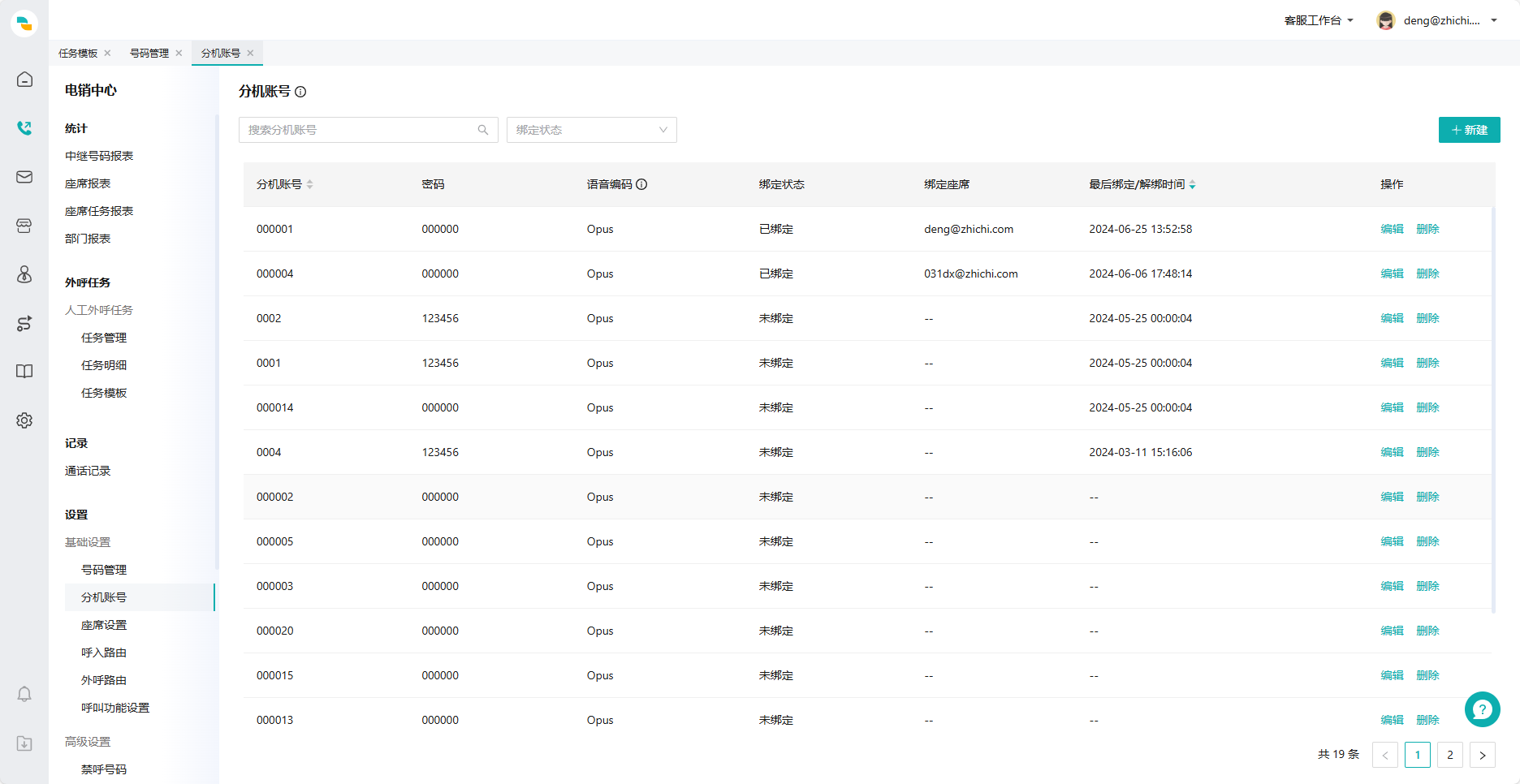Collapse the 人工外呼任务 group
Viewport: 1520px width, 784px height.
click(99, 310)
